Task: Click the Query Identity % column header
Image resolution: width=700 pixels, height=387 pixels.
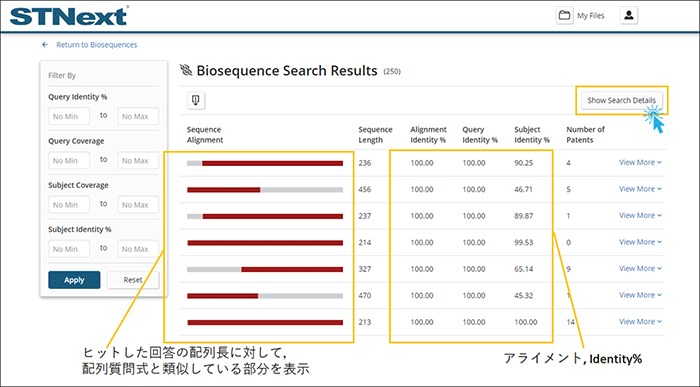Action: [480, 134]
